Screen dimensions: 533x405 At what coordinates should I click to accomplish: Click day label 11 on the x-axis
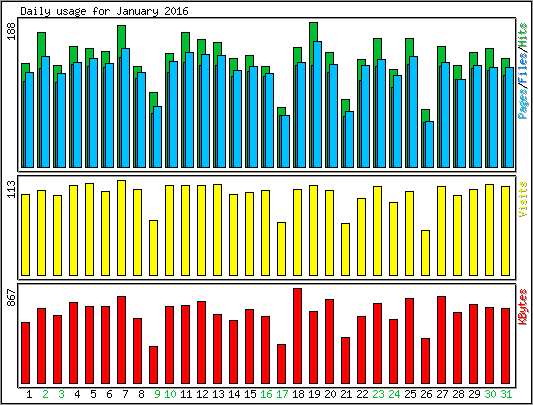pos(186,394)
